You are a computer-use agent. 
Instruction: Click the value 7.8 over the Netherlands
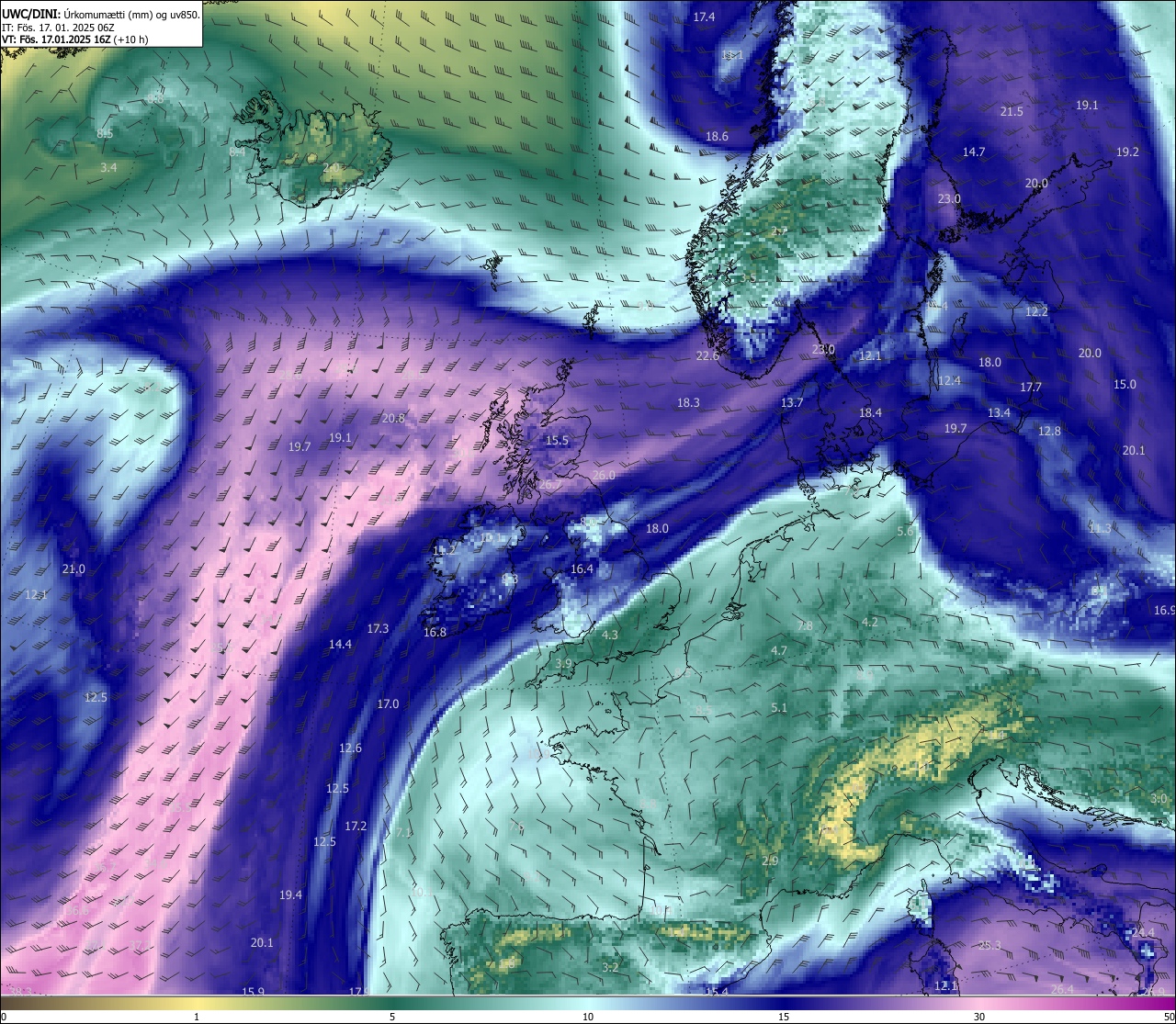coord(804,625)
